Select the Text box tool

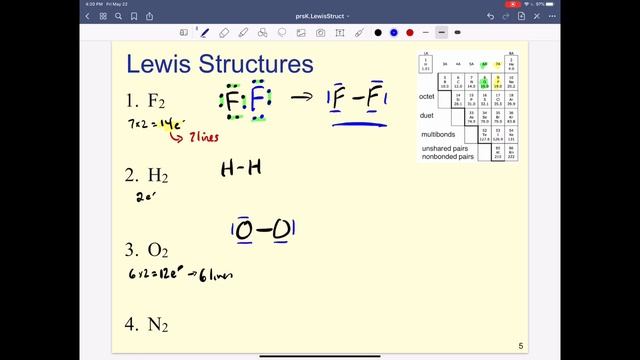click(x=340, y=33)
